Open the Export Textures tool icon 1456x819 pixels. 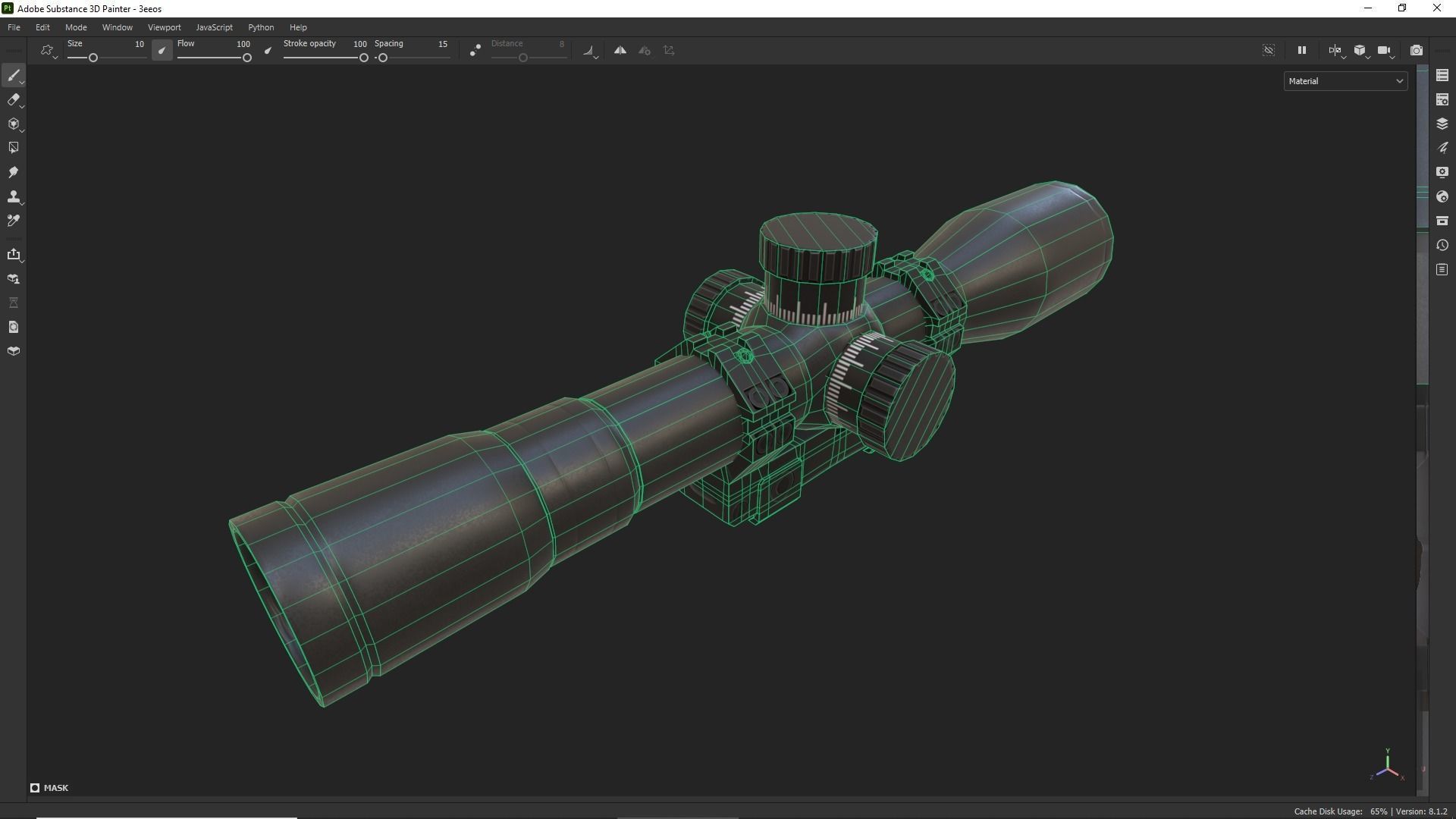pyautogui.click(x=15, y=255)
